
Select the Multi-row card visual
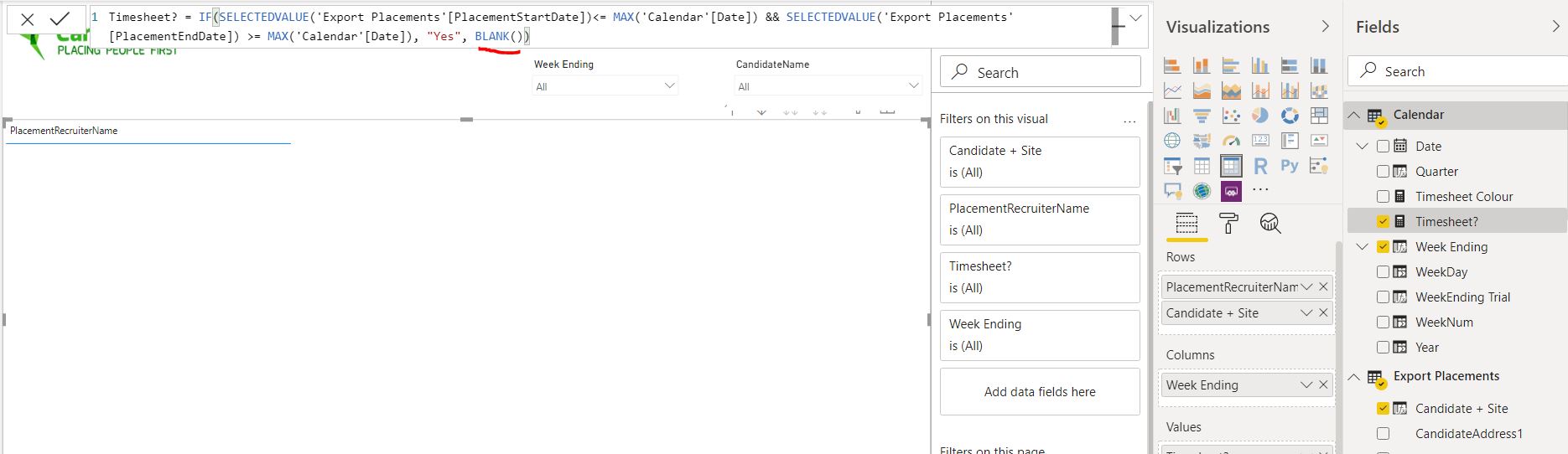(1290, 141)
